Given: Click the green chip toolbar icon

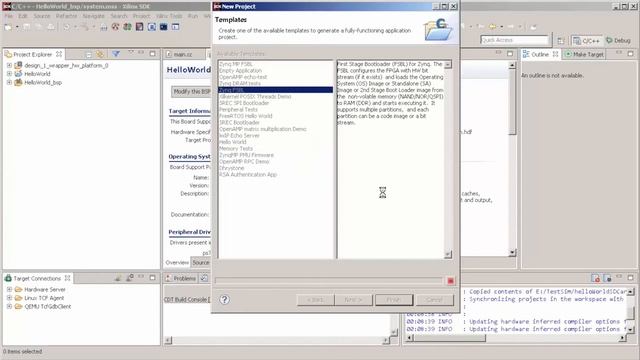Looking at the screenshot, I should point(127,27).
